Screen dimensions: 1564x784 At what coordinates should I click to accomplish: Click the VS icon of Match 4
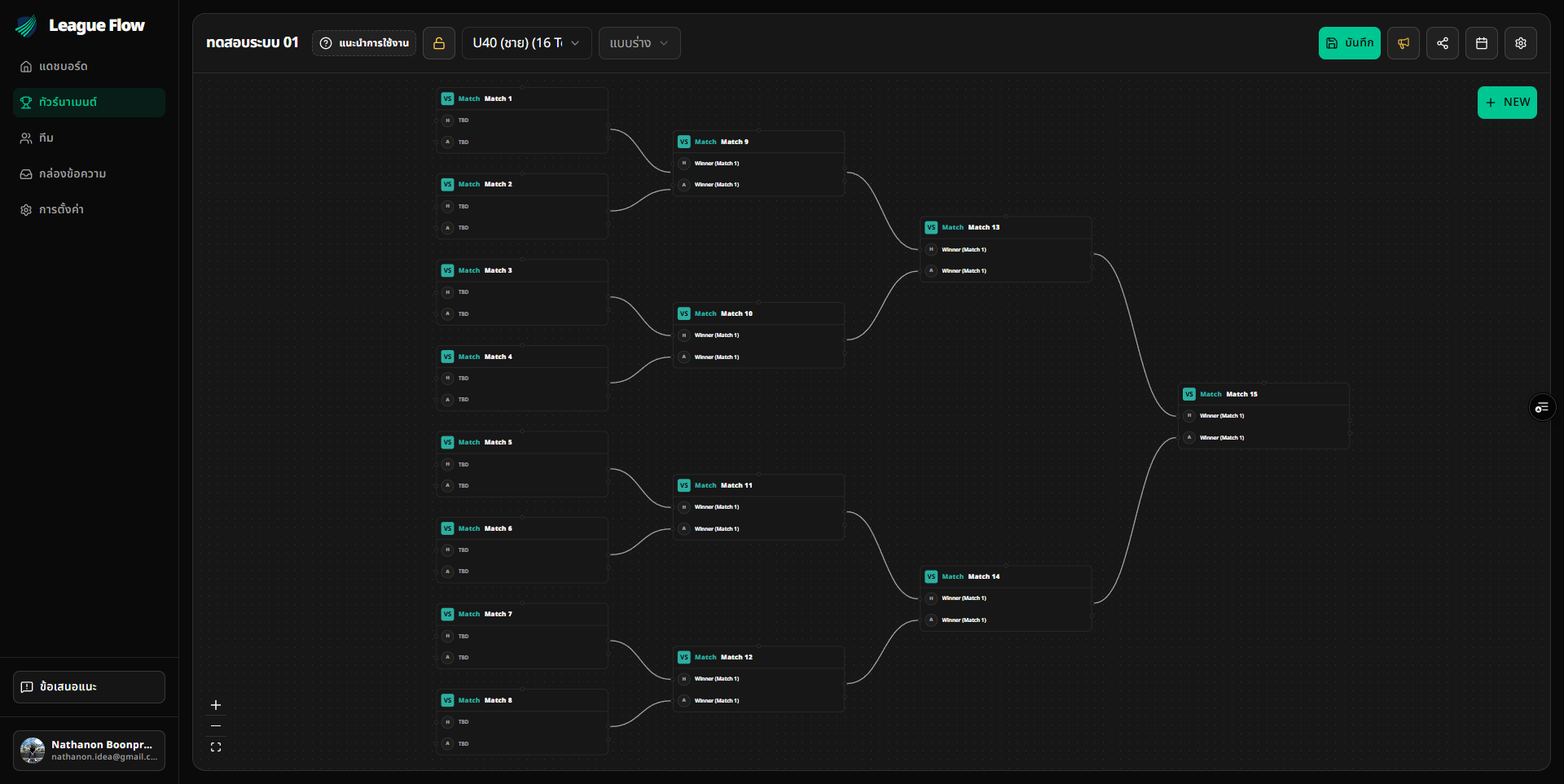447,357
